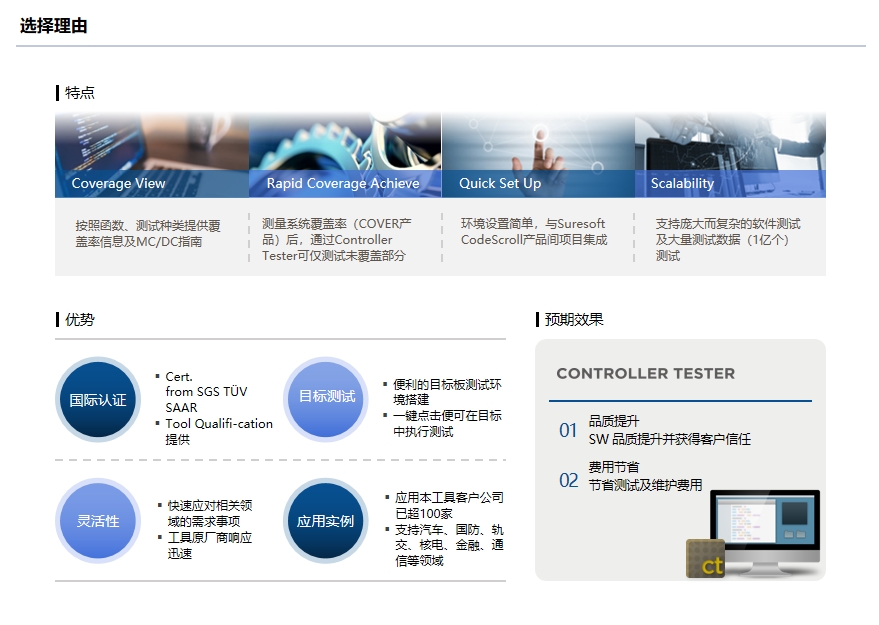Image resolution: width=879 pixels, height=625 pixels.
Task: Click the CONTROLLER TESTER panel title
Action: [645, 373]
